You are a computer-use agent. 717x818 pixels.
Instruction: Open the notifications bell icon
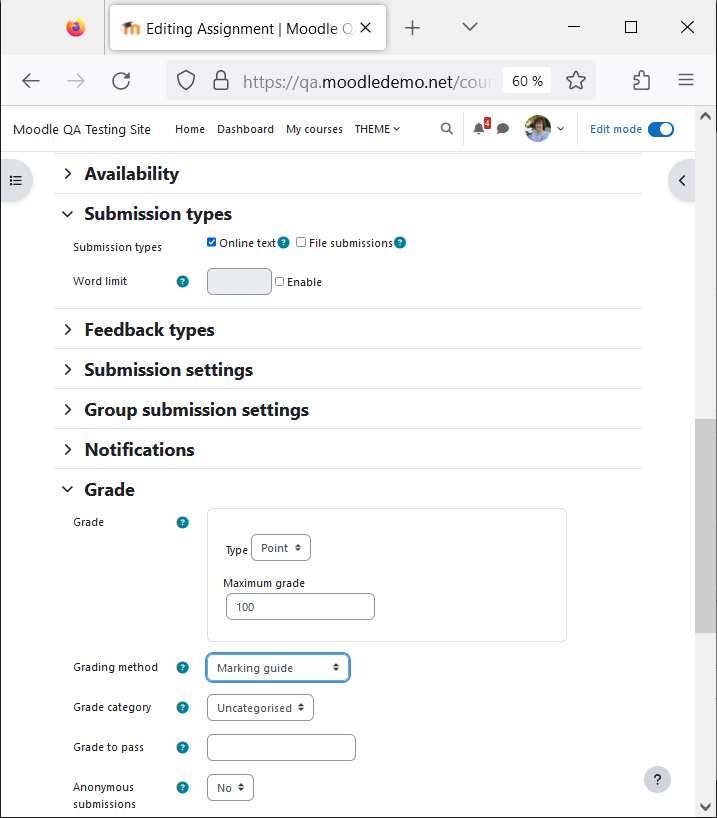(479, 128)
